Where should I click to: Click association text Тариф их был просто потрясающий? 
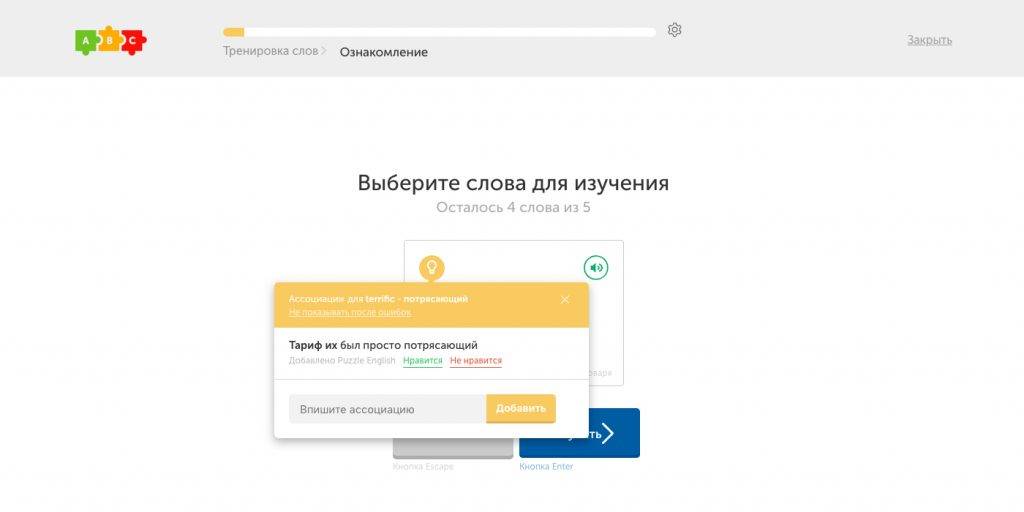click(383, 345)
